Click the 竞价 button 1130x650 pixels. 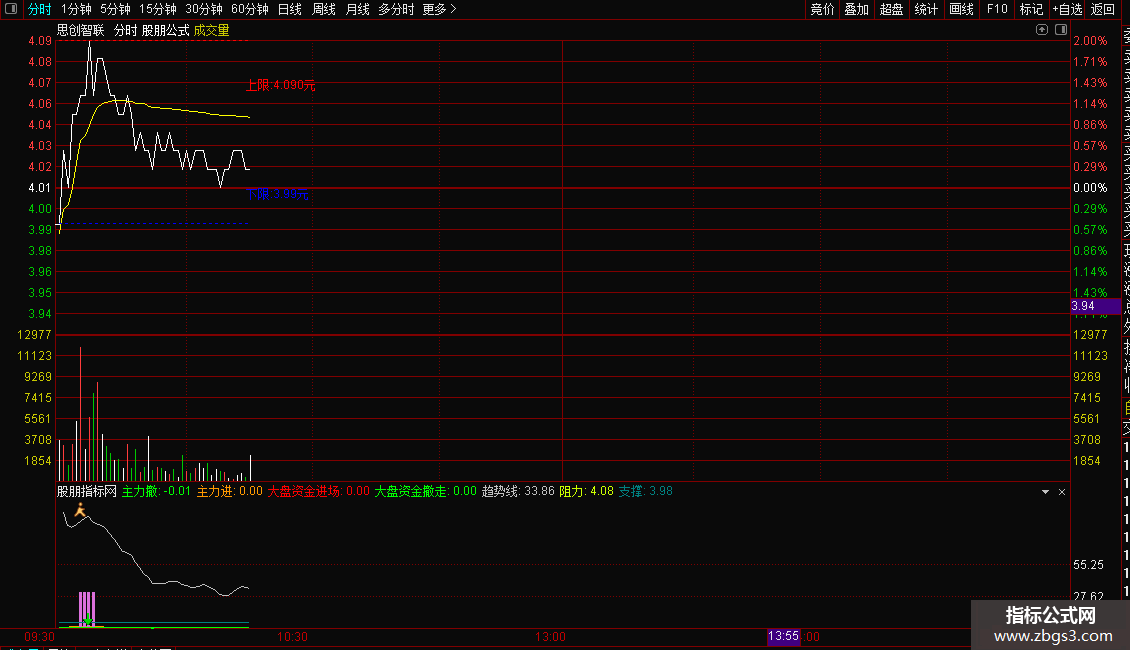click(x=822, y=9)
